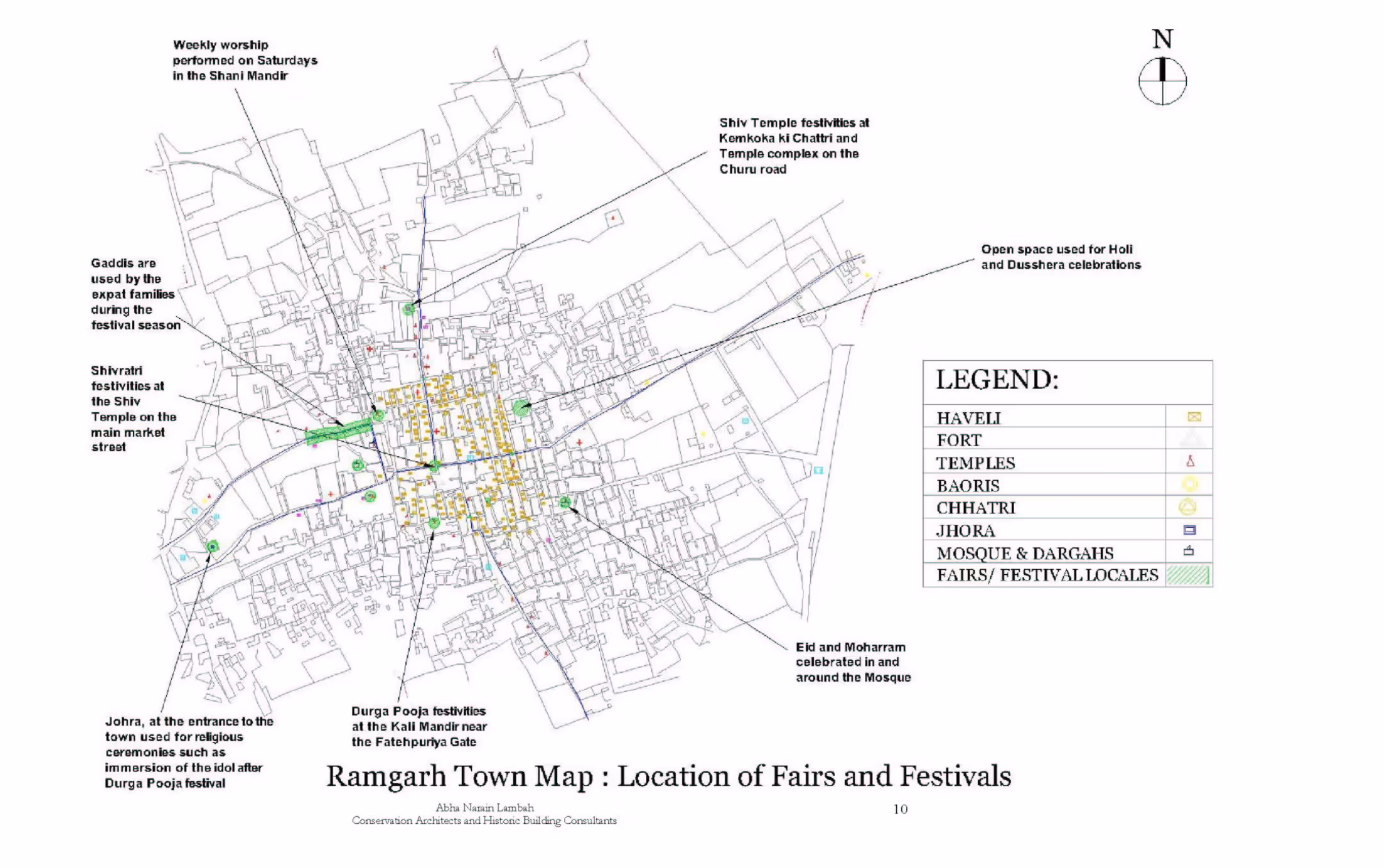
Task: Click the green circle marking the Holi celebration space
Action: [520, 408]
